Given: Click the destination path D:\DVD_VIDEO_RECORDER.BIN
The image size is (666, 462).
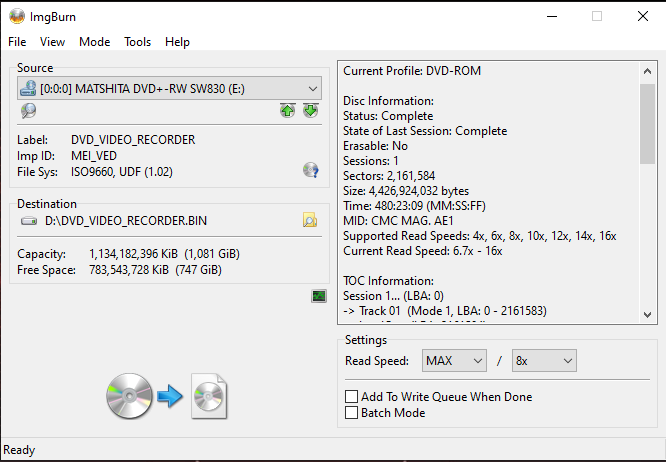Looking at the screenshot, I should tap(126, 221).
